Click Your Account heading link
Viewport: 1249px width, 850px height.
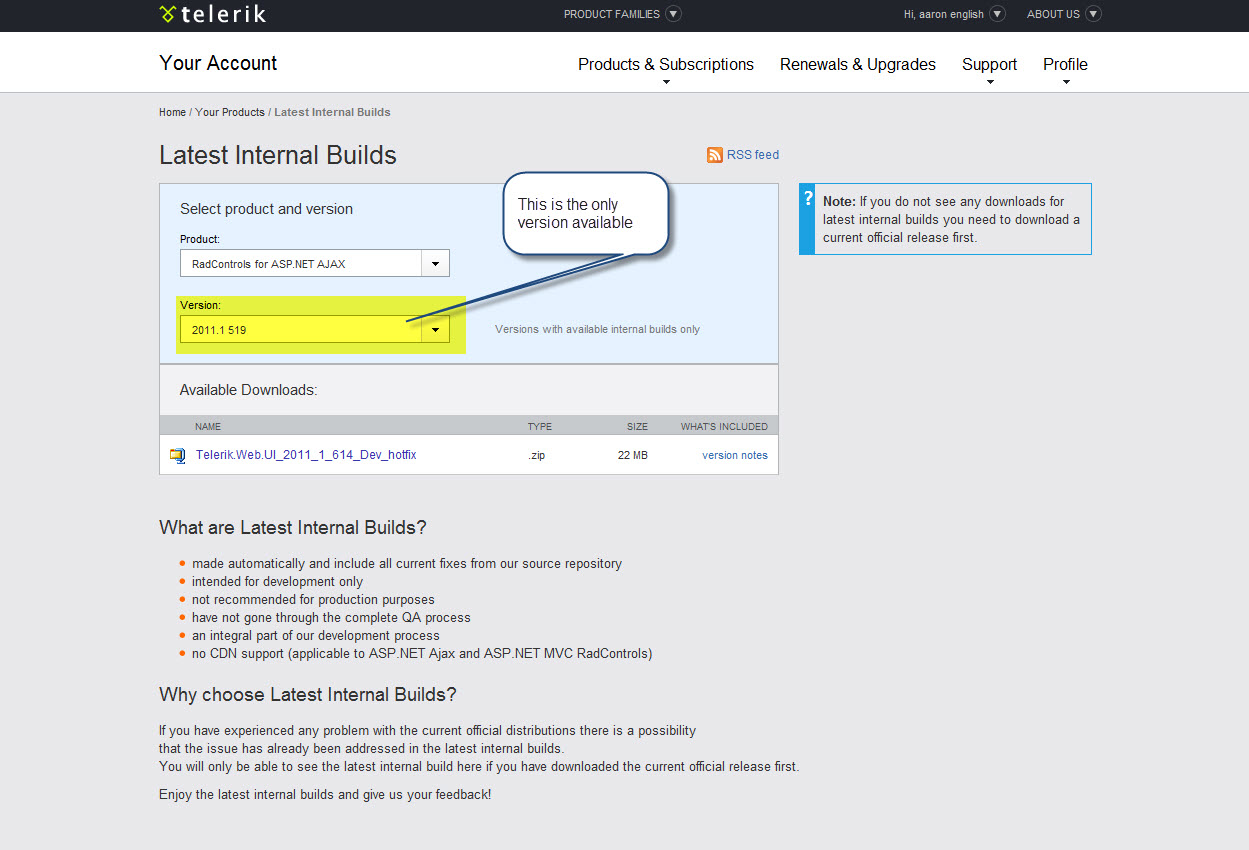[218, 63]
